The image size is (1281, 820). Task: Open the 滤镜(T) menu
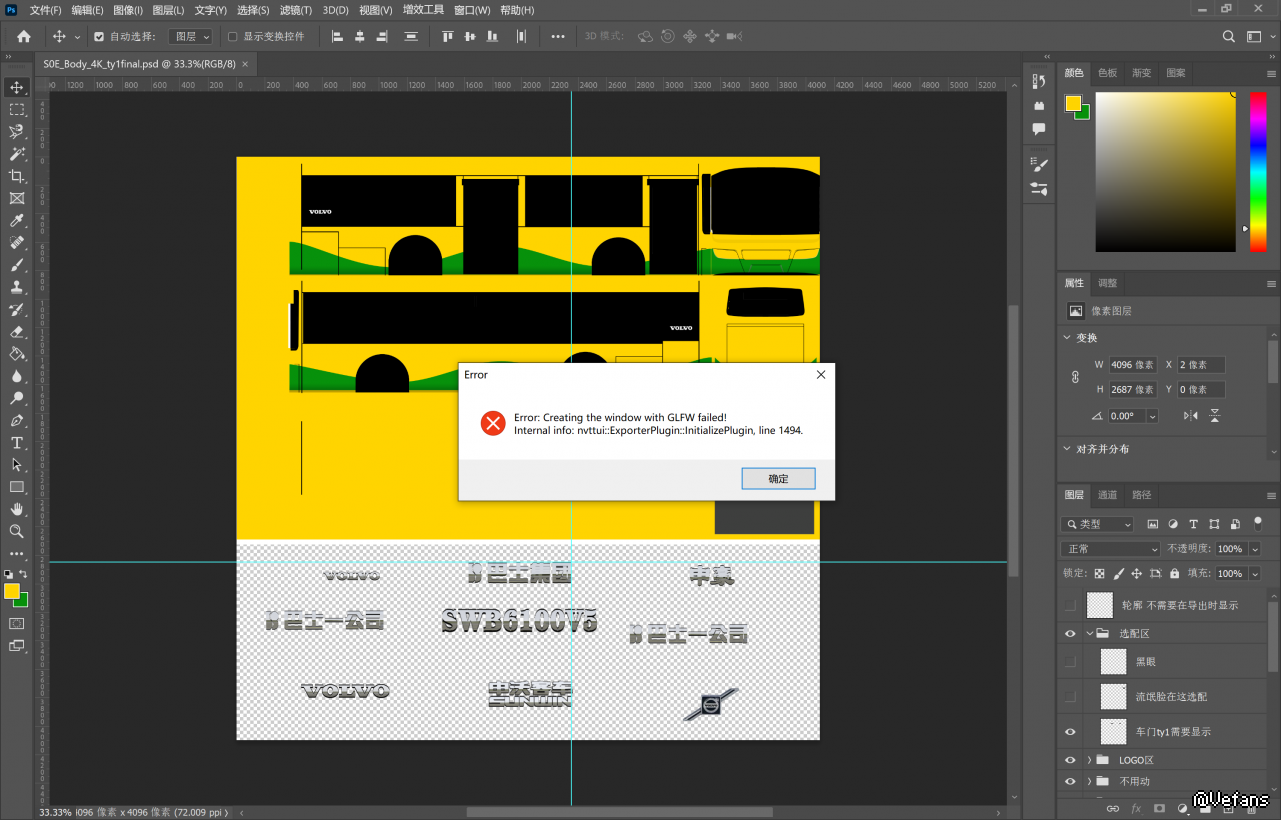[x=295, y=10]
